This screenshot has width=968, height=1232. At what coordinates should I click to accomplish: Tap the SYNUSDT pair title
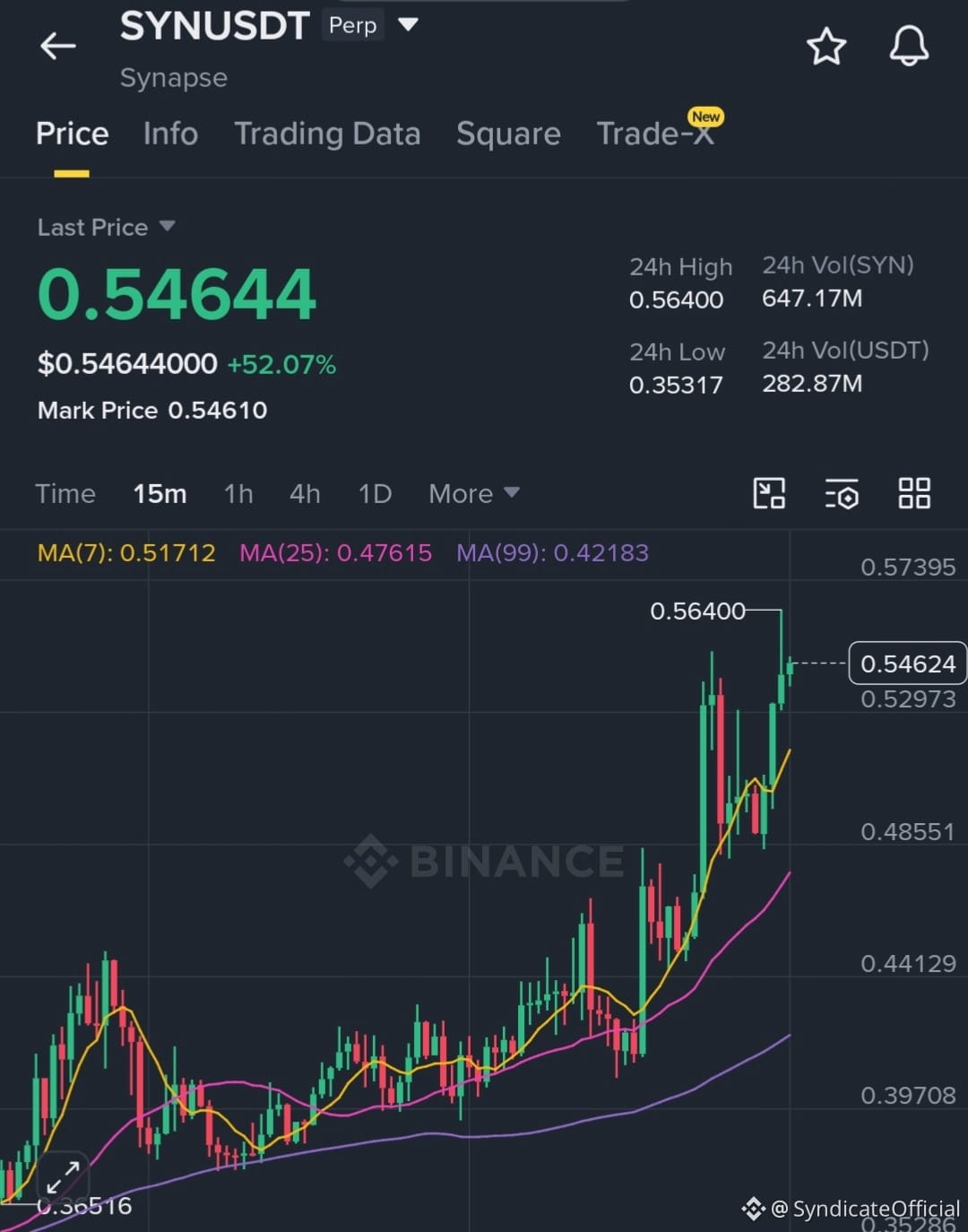pos(215,26)
